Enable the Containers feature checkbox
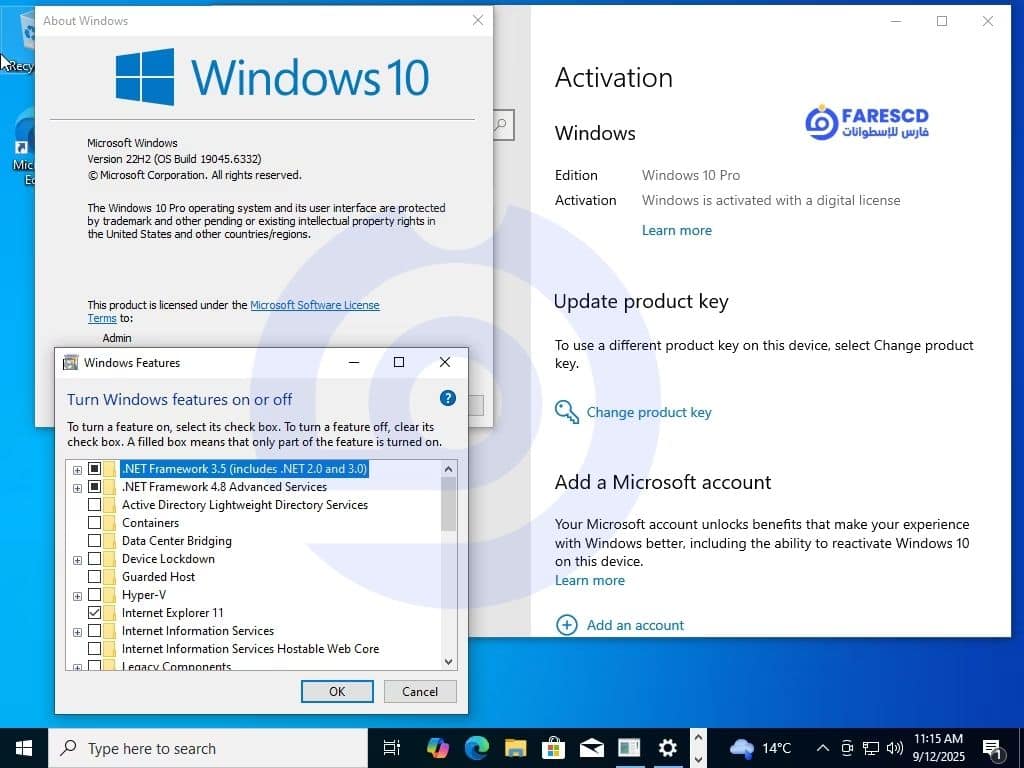The image size is (1024, 768). (94, 522)
